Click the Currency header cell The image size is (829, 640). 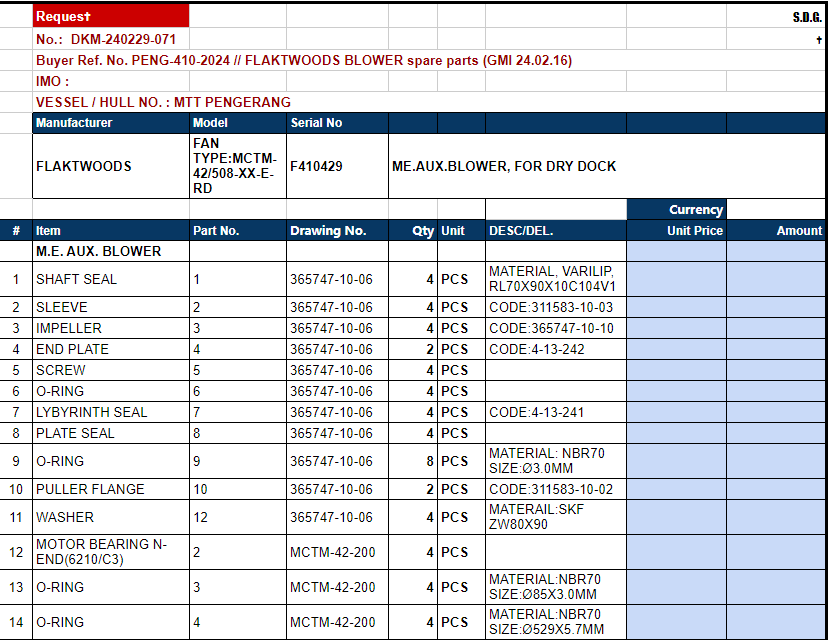tap(676, 210)
